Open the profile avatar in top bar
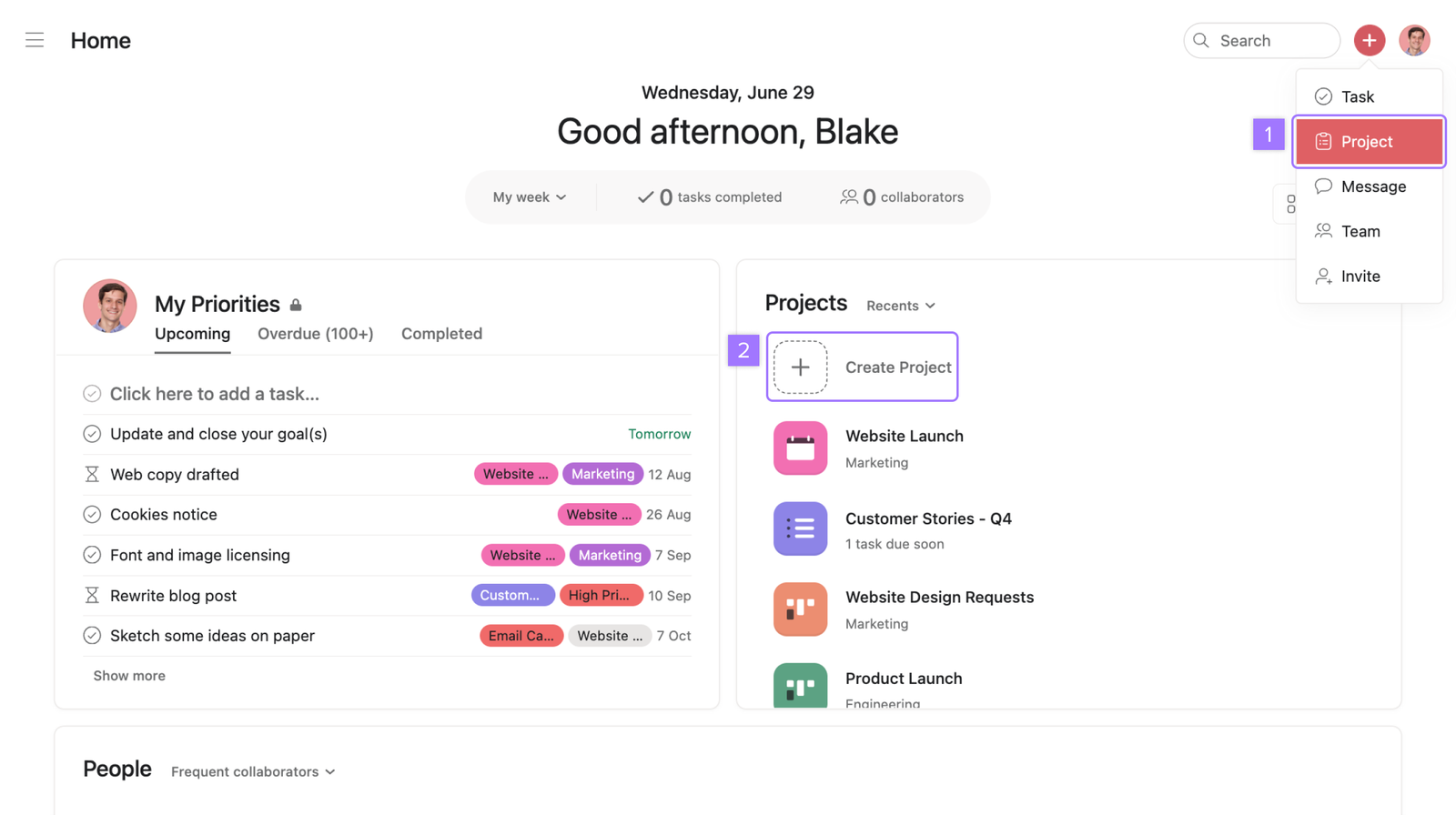The image size is (1456, 815). 1414,40
